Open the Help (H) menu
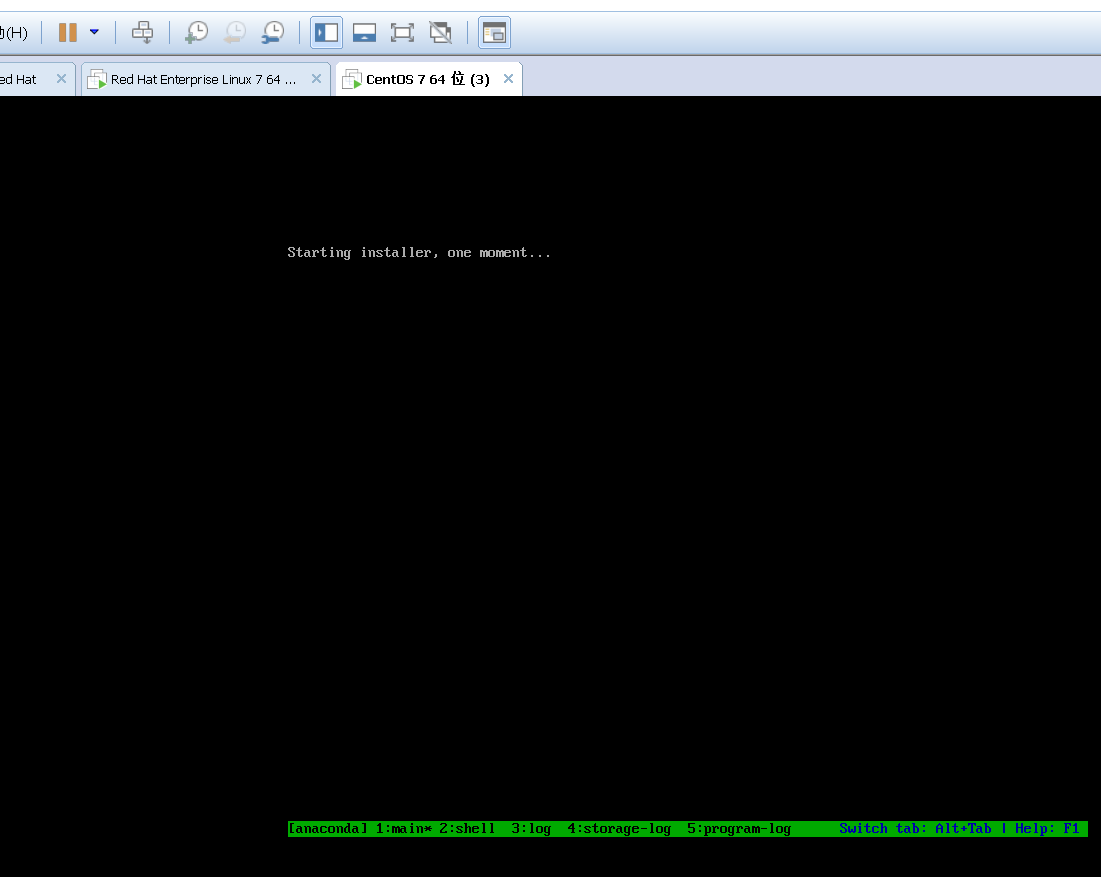The height and width of the screenshot is (877, 1101). (x=14, y=32)
